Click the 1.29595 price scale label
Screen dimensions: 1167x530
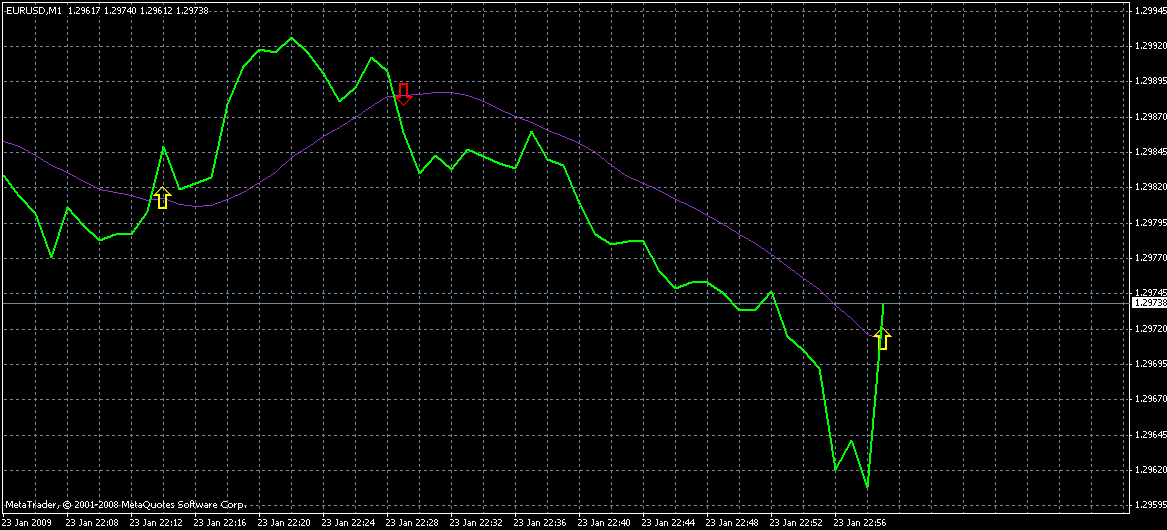coord(1149,505)
